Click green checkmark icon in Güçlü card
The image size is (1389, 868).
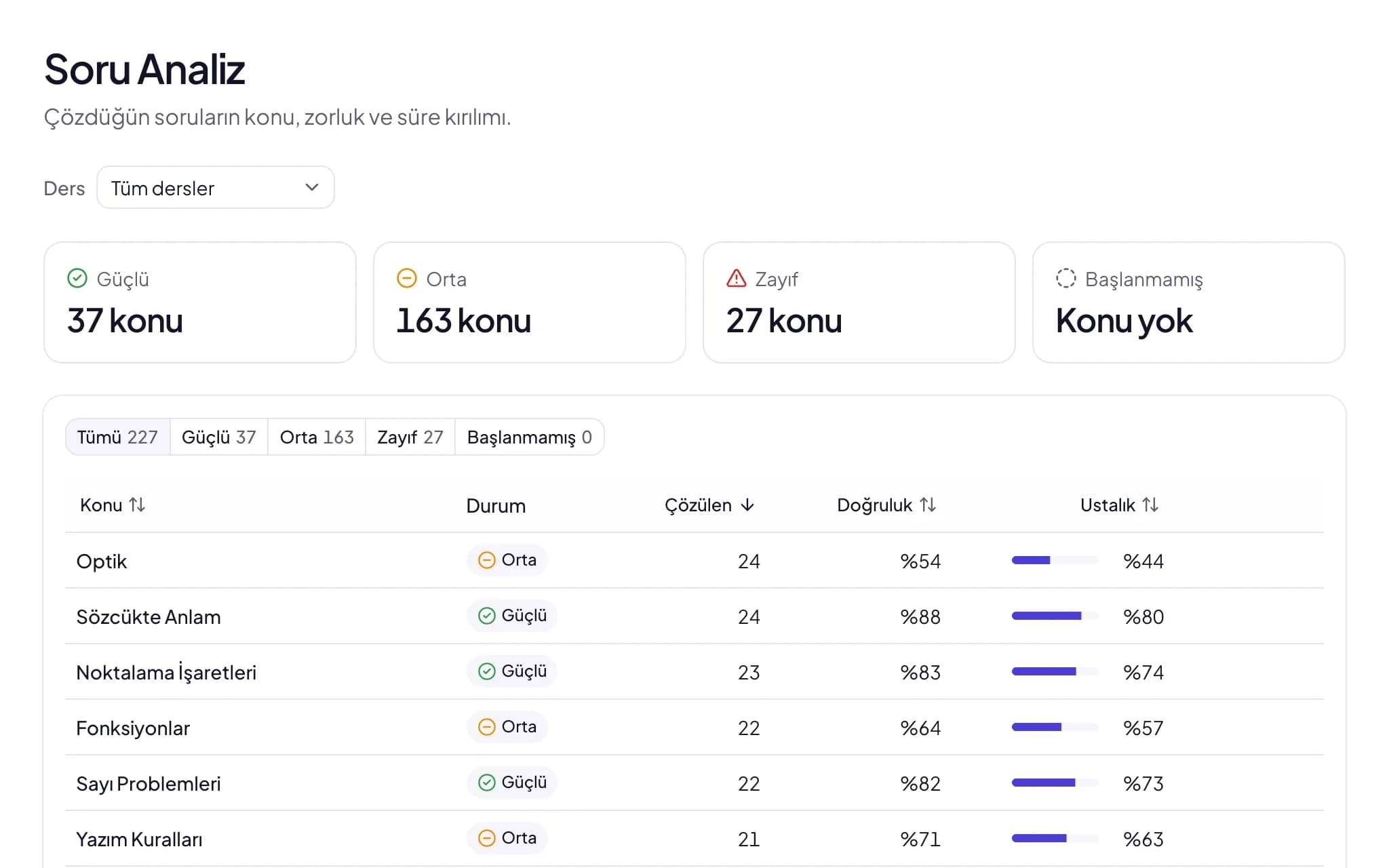pyautogui.click(x=77, y=279)
